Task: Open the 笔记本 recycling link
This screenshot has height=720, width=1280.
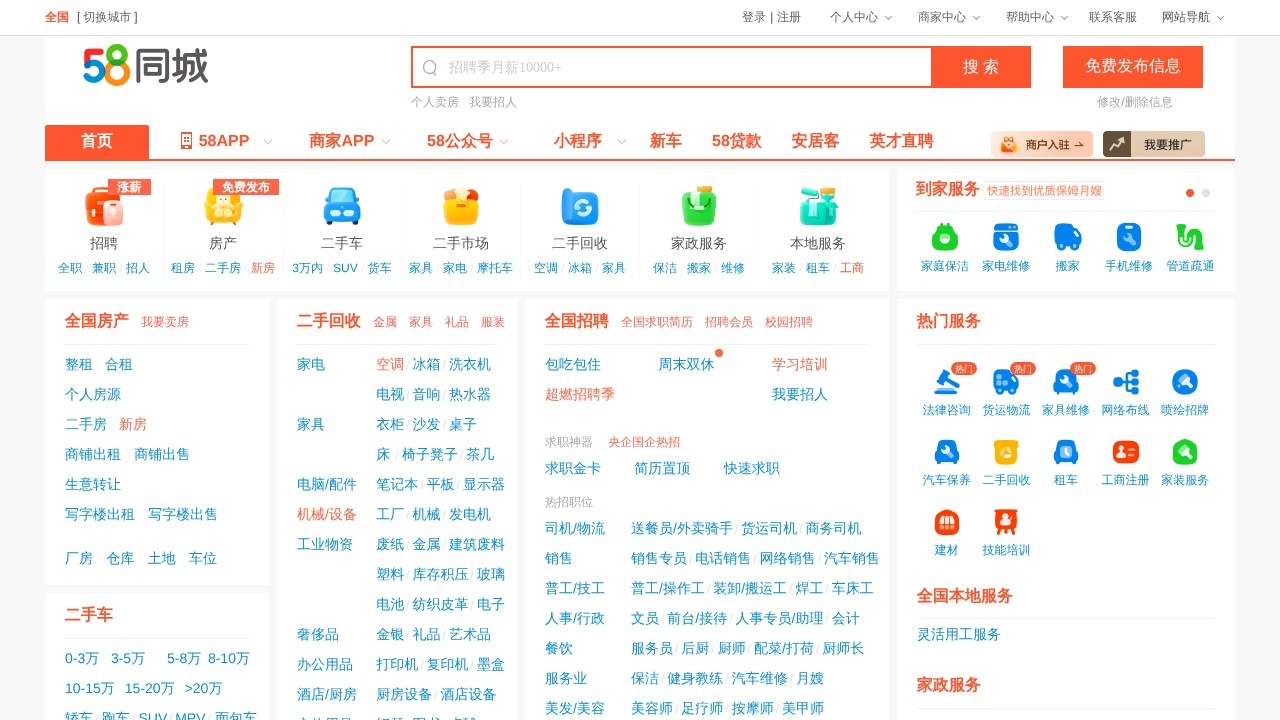Action: [x=397, y=484]
